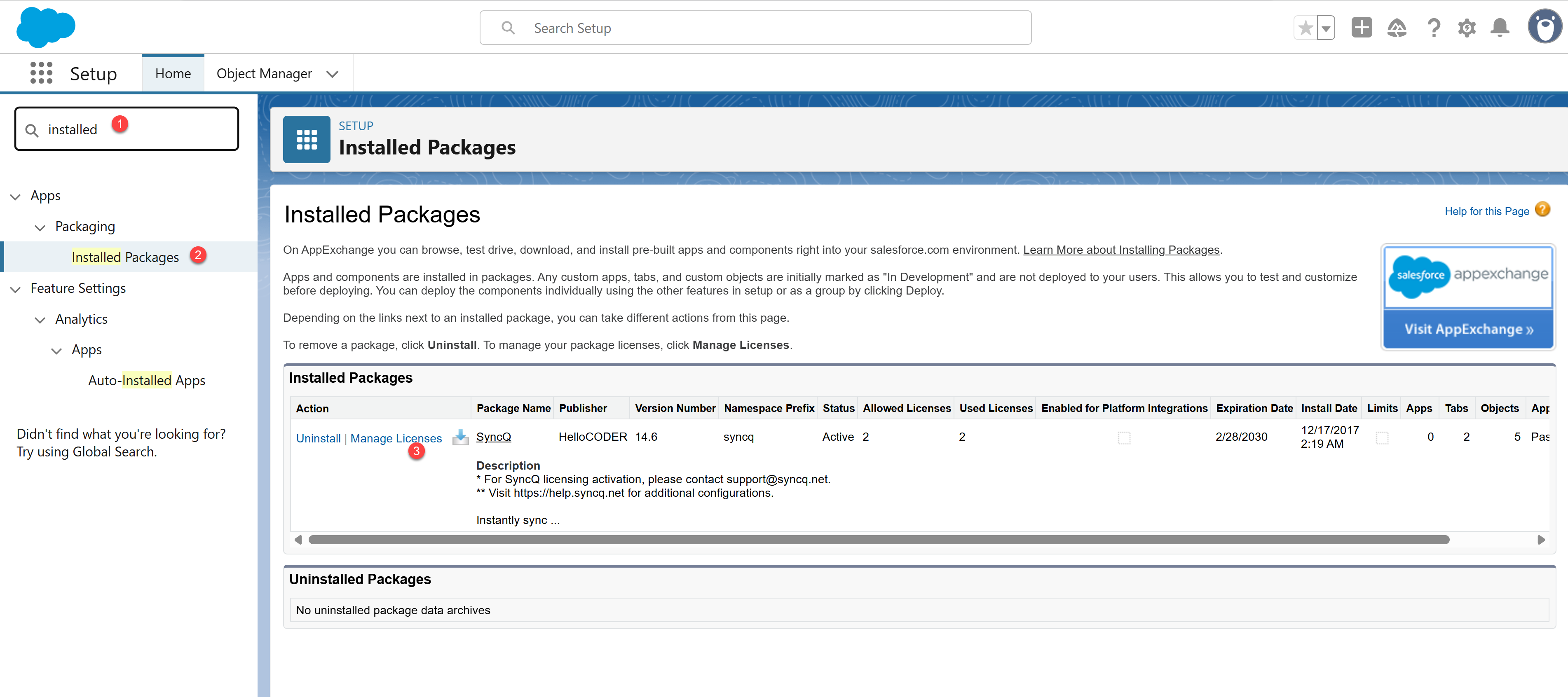Open the SyncQ package name link
The width and height of the screenshot is (1568, 697).
(x=494, y=437)
